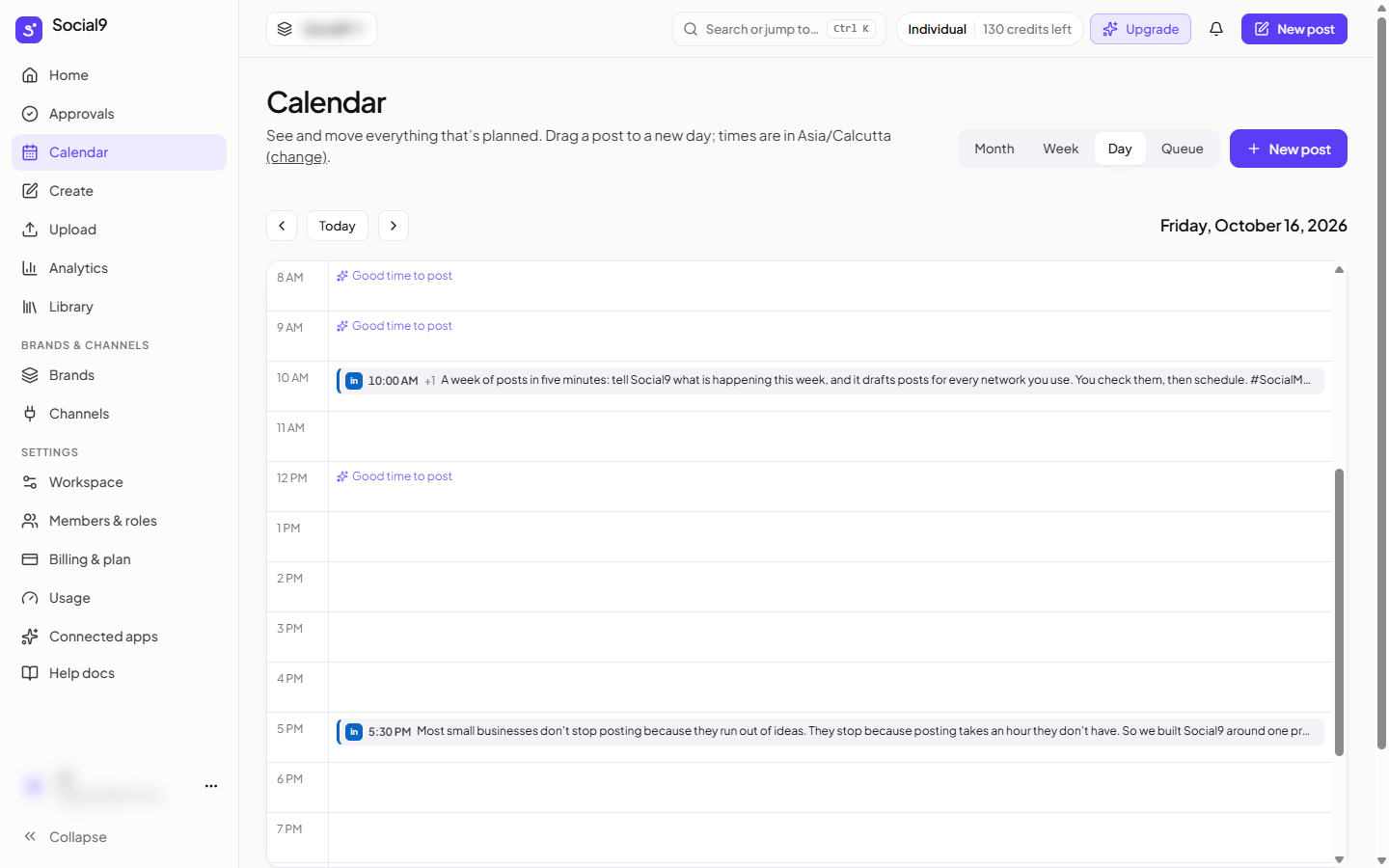Open Connected apps page
1389x868 pixels.
119,637
